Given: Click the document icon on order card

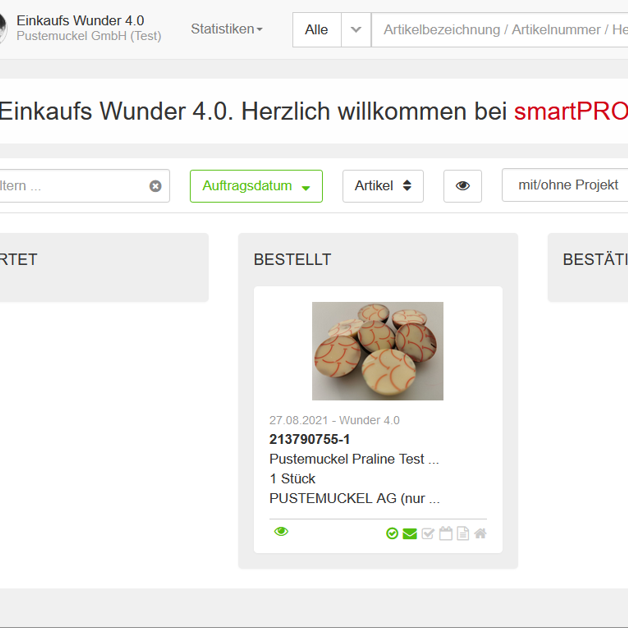Looking at the screenshot, I should tap(463, 533).
